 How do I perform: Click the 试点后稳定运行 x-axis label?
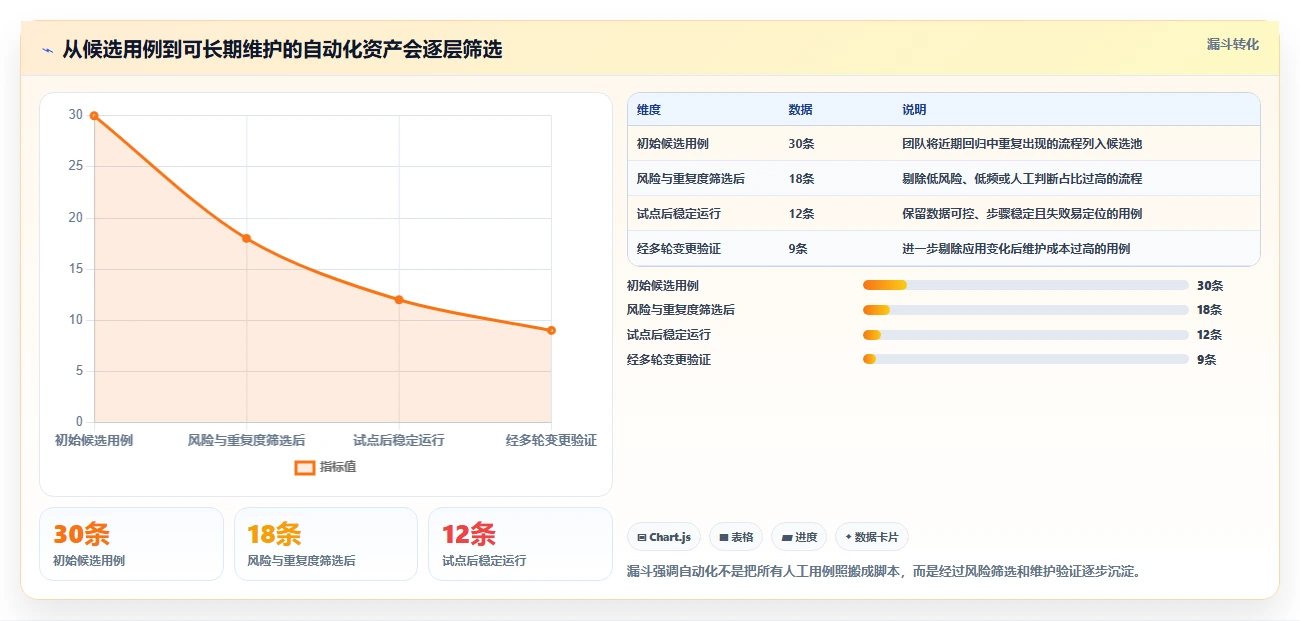(x=399, y=440)
